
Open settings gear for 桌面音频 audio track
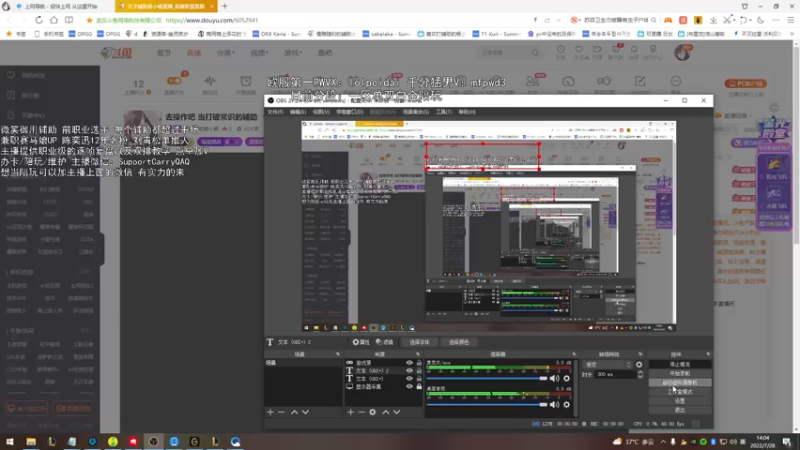[x=566, y=405]
